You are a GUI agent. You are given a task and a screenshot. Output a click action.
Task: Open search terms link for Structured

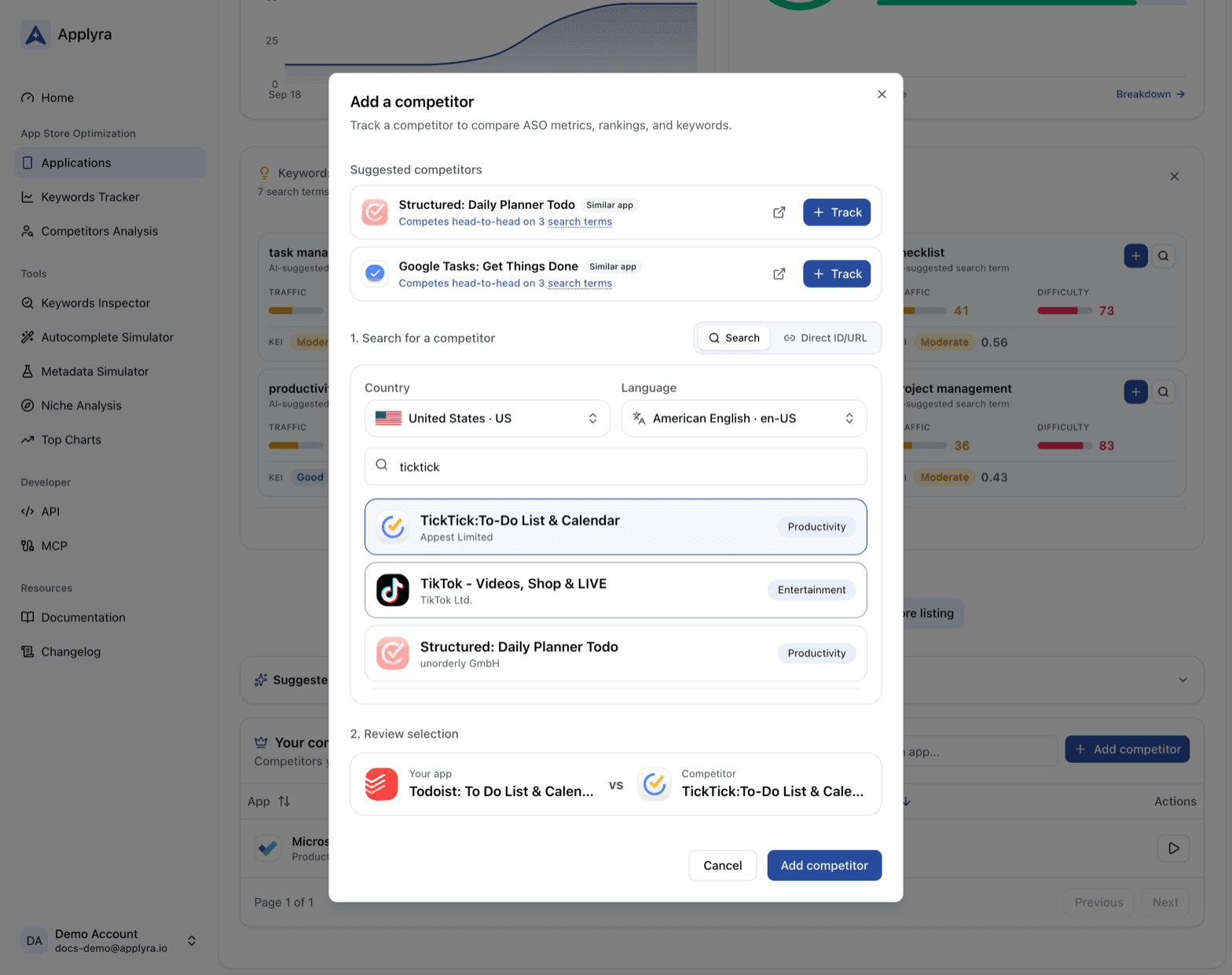pos(580,222)
